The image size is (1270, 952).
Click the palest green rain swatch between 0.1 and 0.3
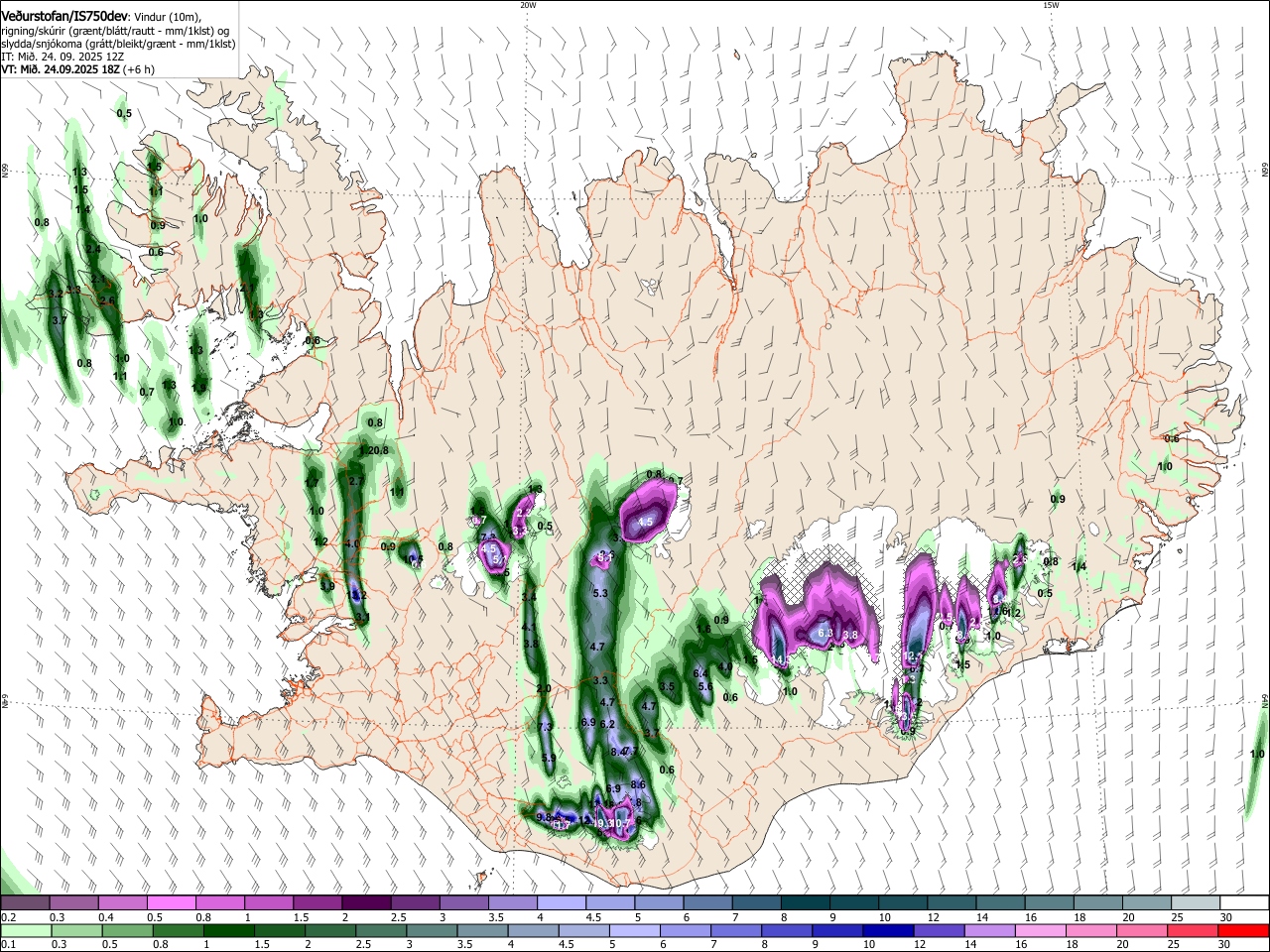pos(26,930)
